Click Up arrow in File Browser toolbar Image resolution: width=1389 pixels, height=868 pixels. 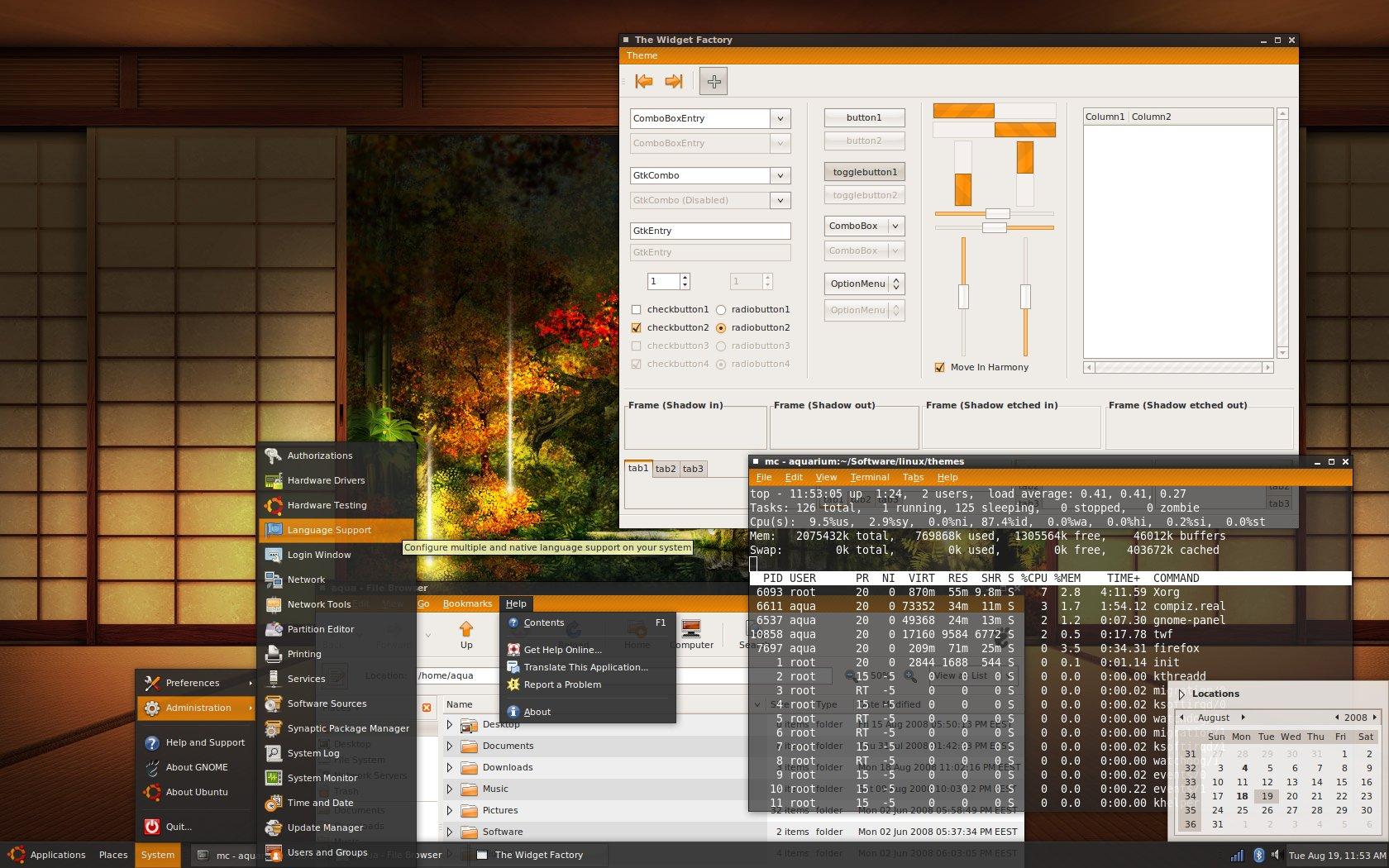coord(466,634)
